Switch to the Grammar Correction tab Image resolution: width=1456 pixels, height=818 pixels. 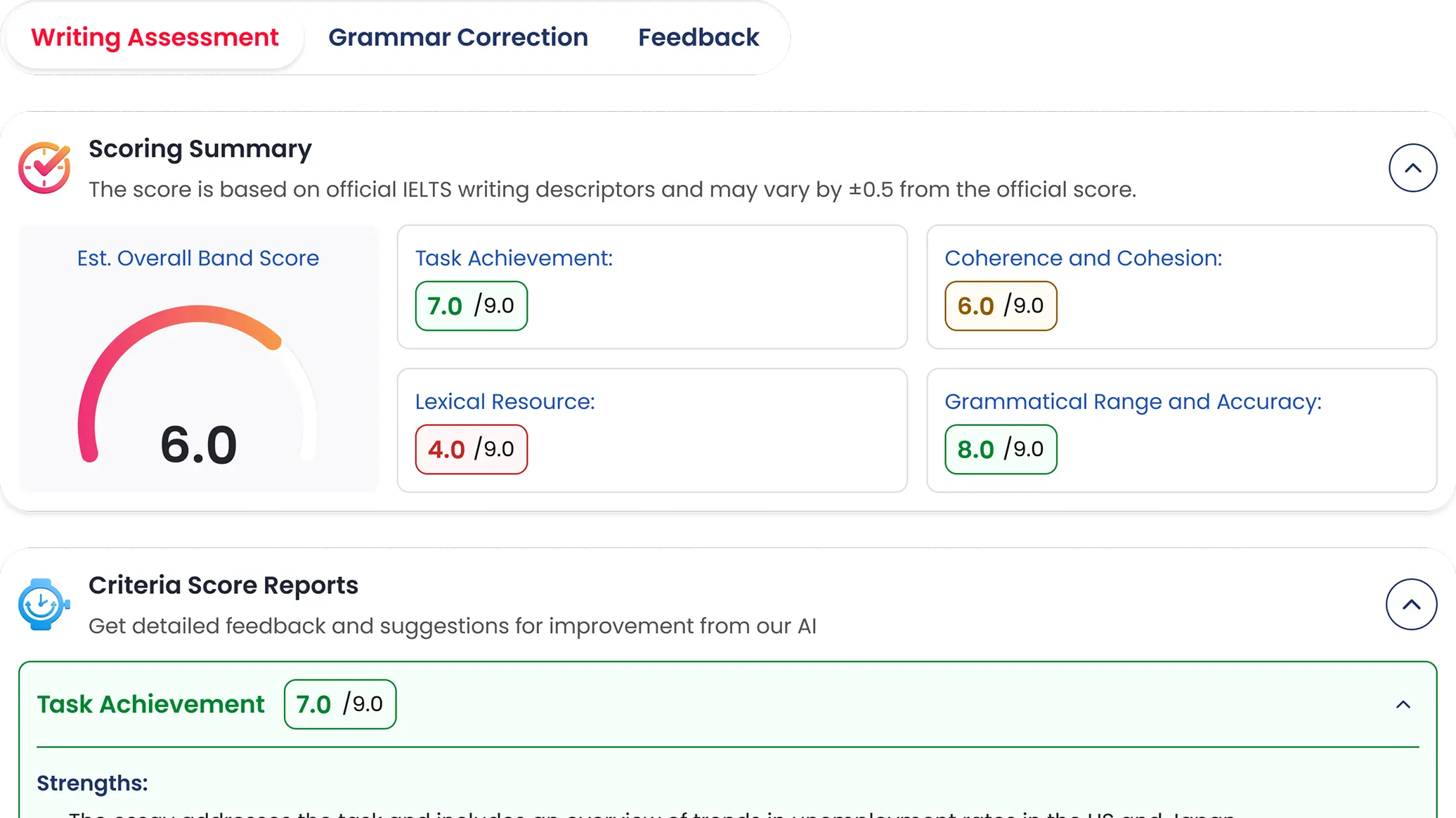pos(458,37)
